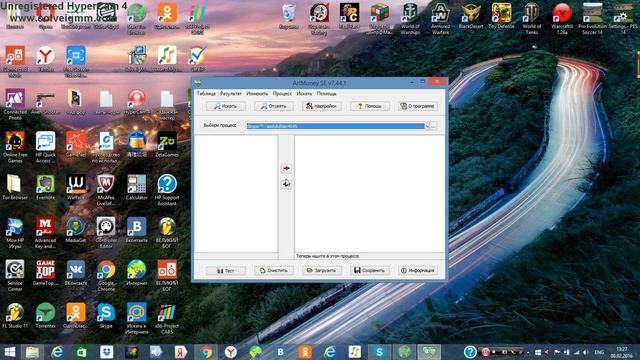The image size is (640, 360).
Task: Click the transfer-all arrows icon below red arrow
Action: [x=286, y=184]
